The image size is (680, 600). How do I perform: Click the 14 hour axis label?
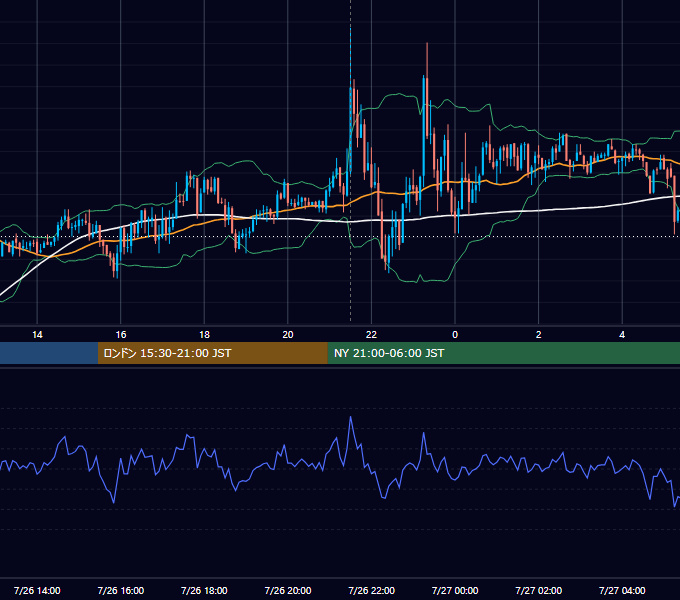click(x=37, y=335)
